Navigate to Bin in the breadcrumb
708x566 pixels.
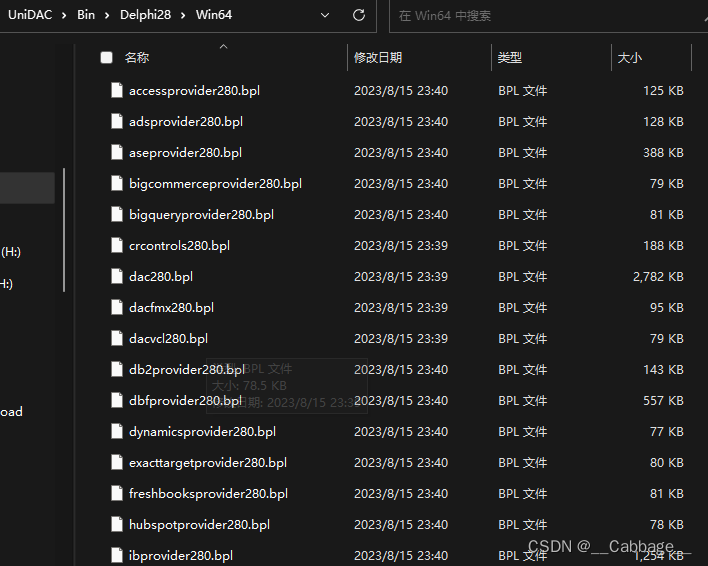(x=86, y=15)
